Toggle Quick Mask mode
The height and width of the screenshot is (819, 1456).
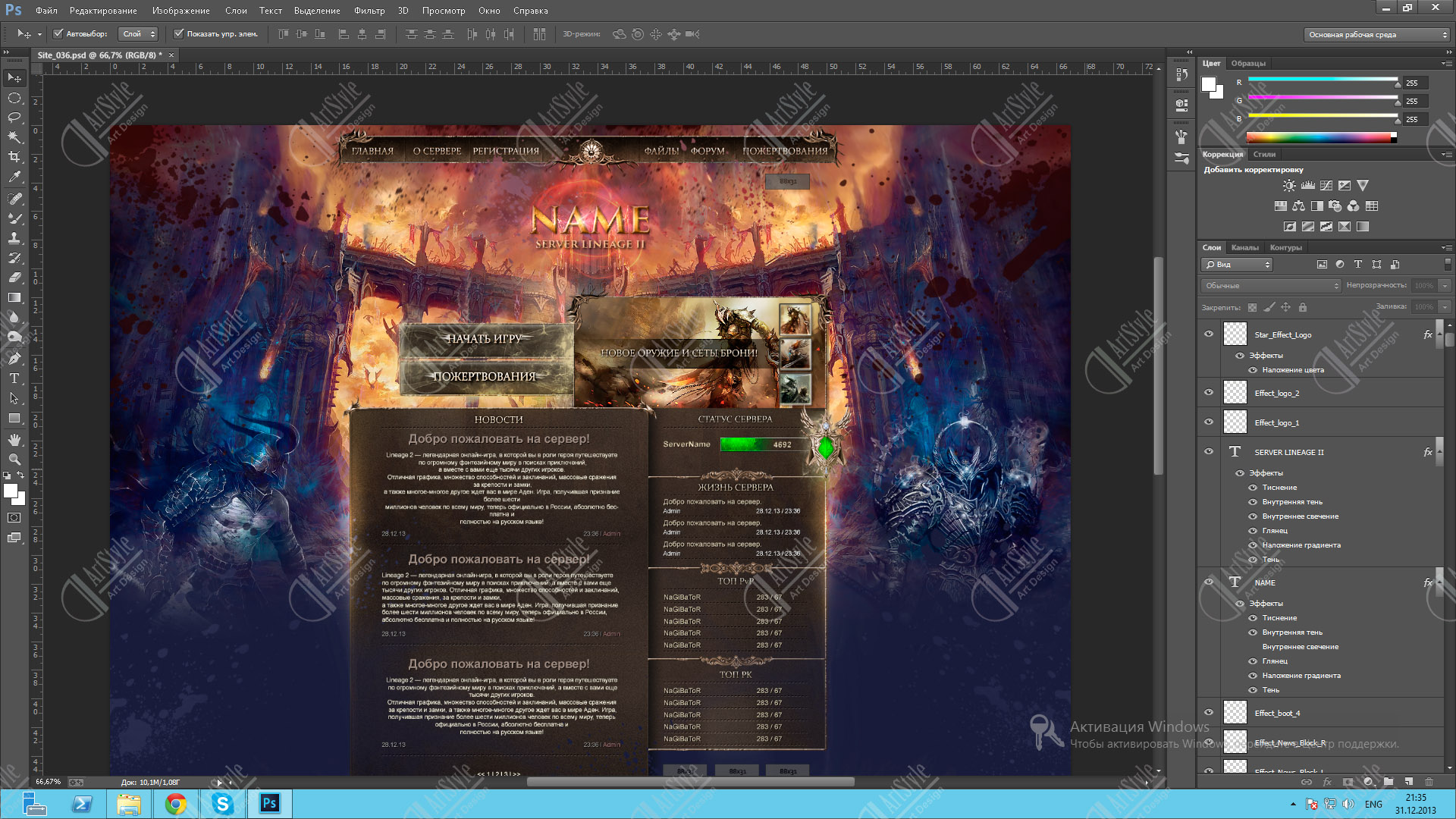click(x=14, y=518)
